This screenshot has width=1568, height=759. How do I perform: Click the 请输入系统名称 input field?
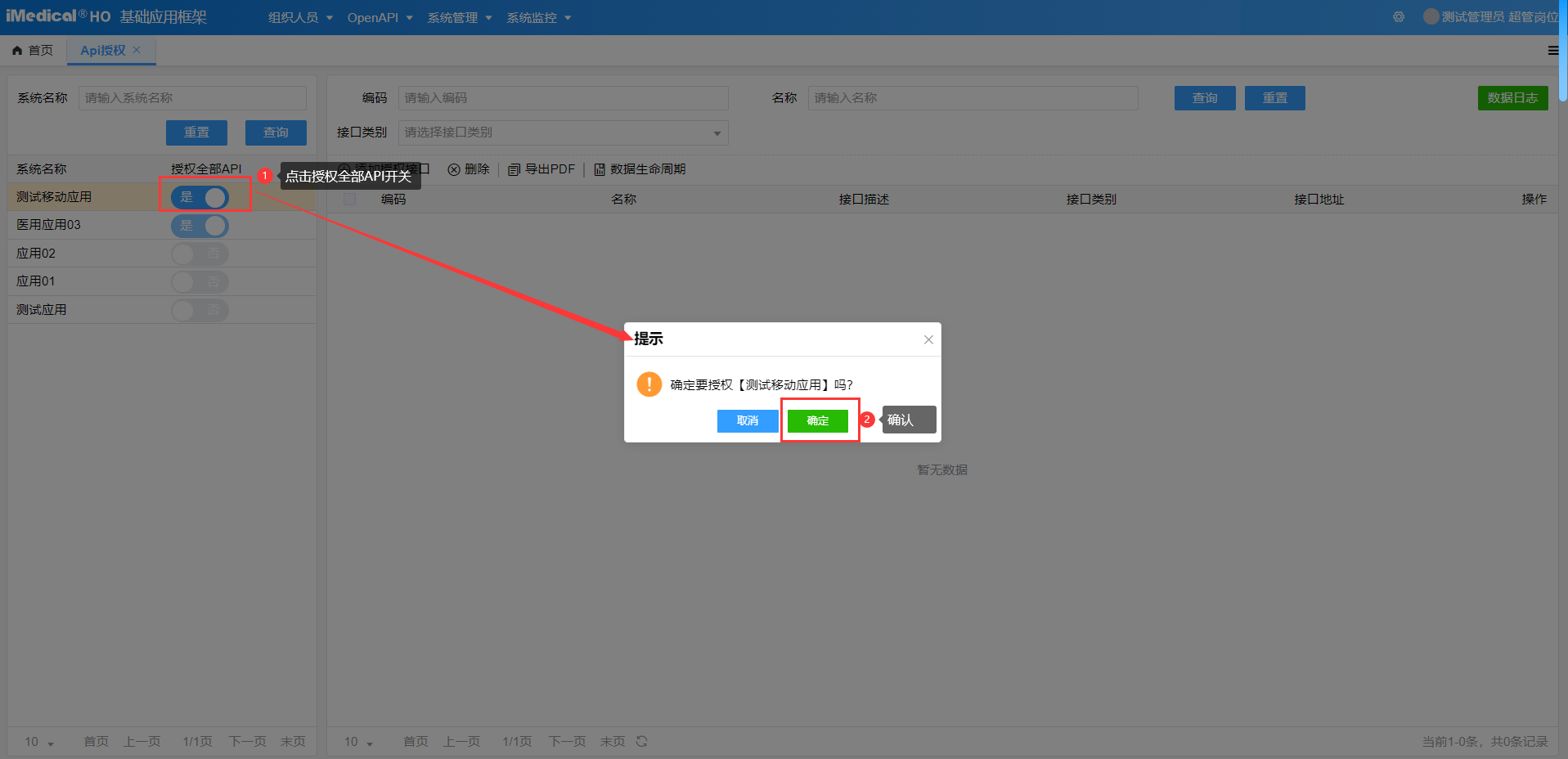192,98
